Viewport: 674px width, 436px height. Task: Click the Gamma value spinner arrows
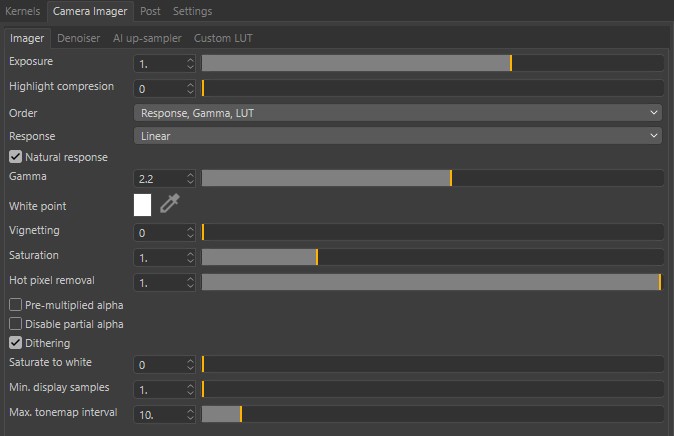190,179
